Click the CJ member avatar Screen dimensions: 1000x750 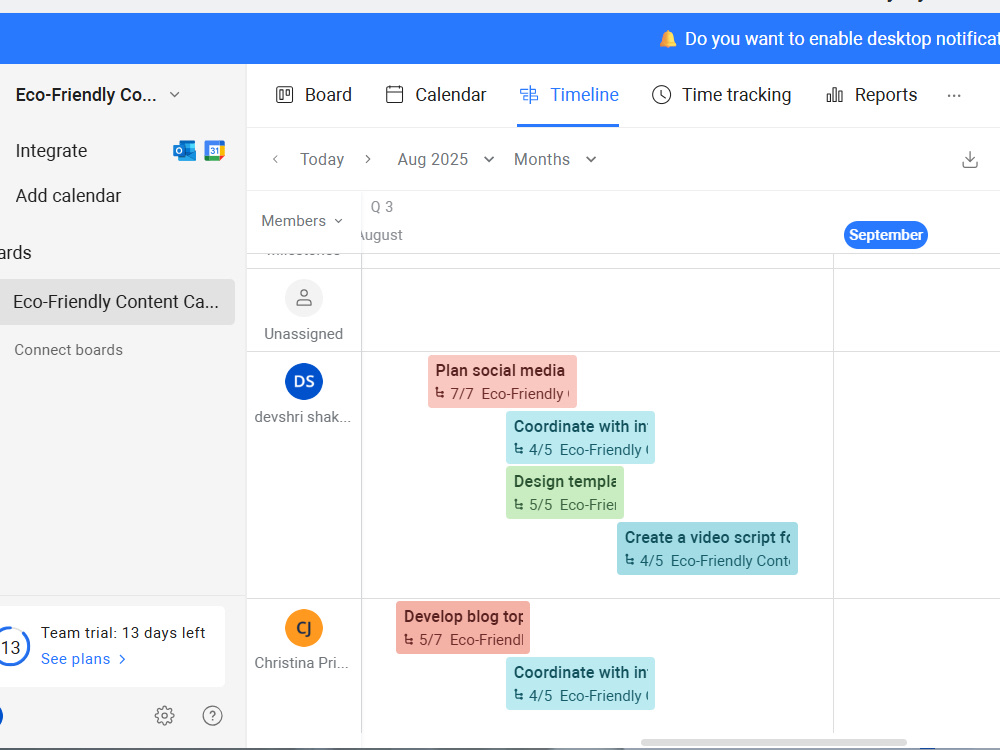[x=304, y=628]
